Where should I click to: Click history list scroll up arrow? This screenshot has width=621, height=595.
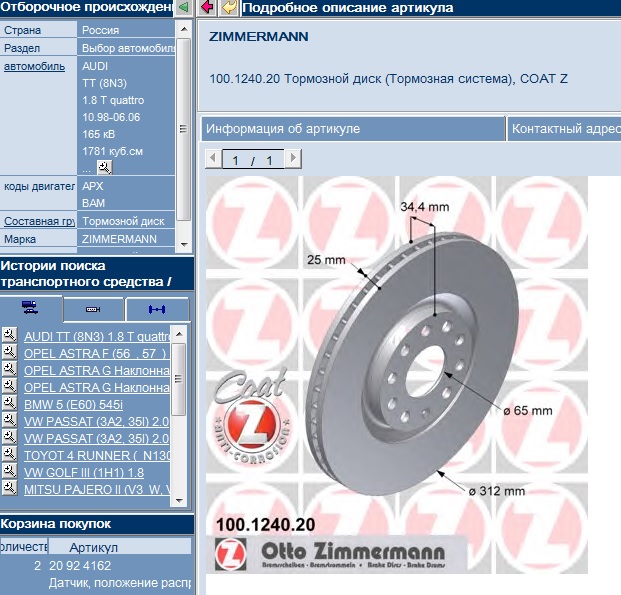pos(179,334)
